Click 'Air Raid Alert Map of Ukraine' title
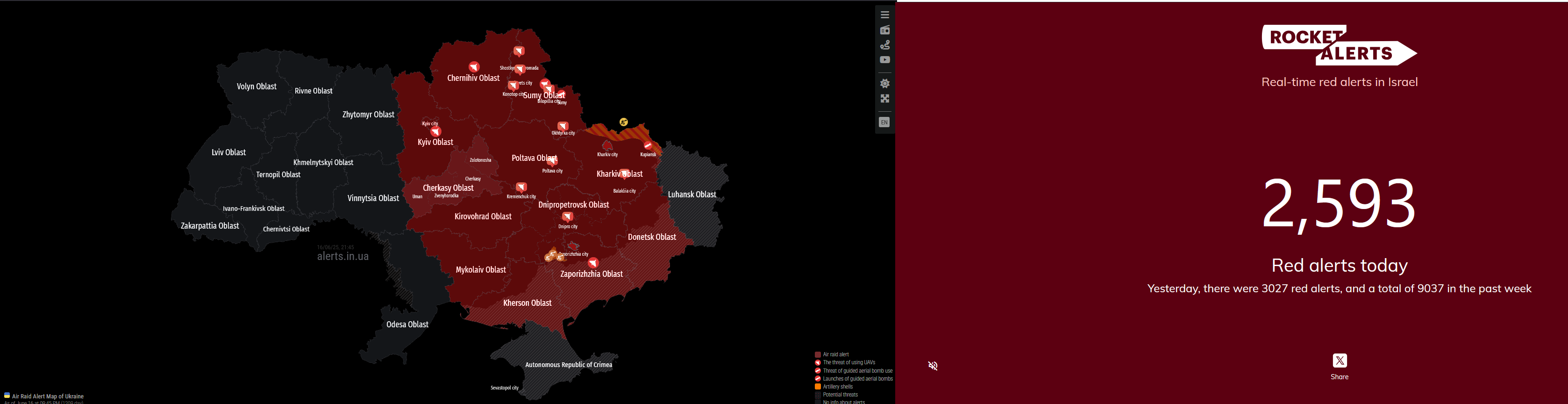 click(x=48, y=397)
